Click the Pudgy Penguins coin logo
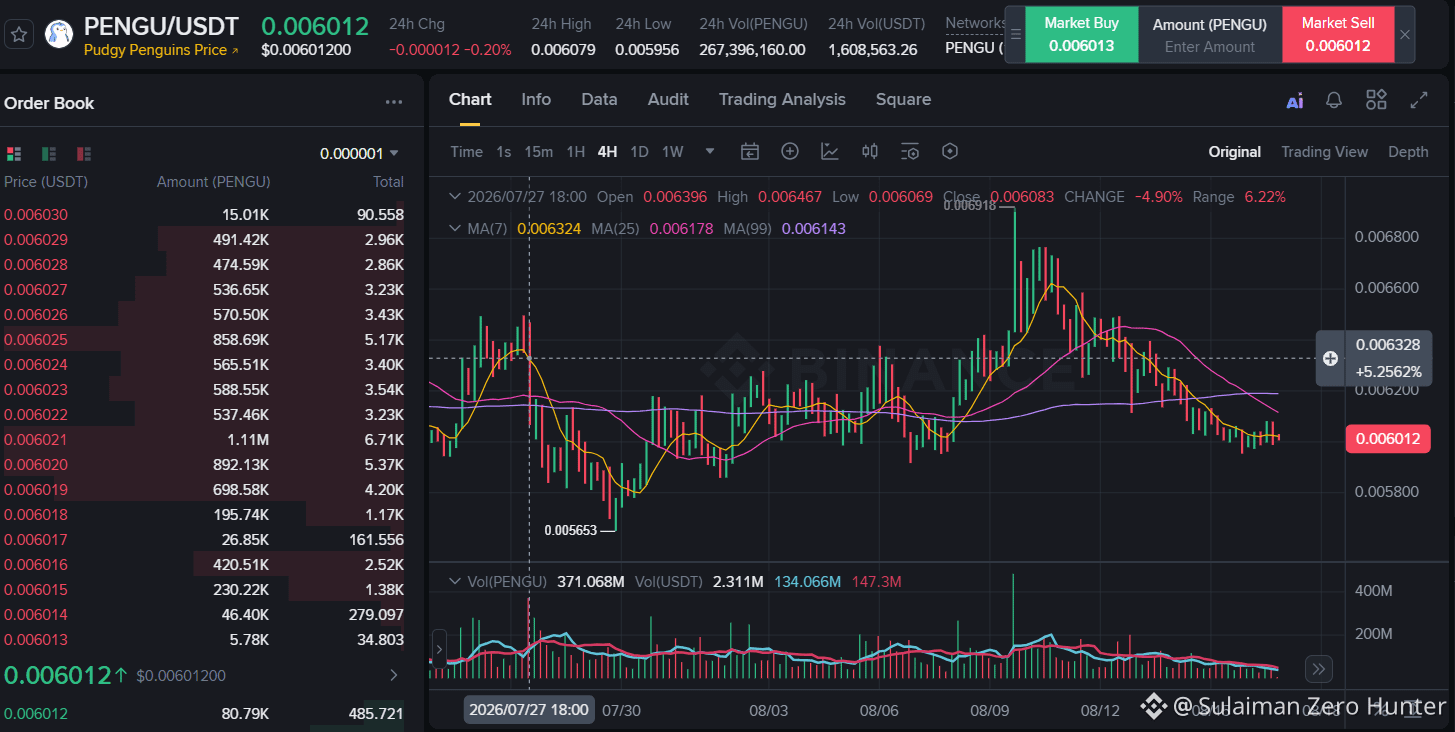Screen dimensions: 1455x732 click(x=59, y=34)
